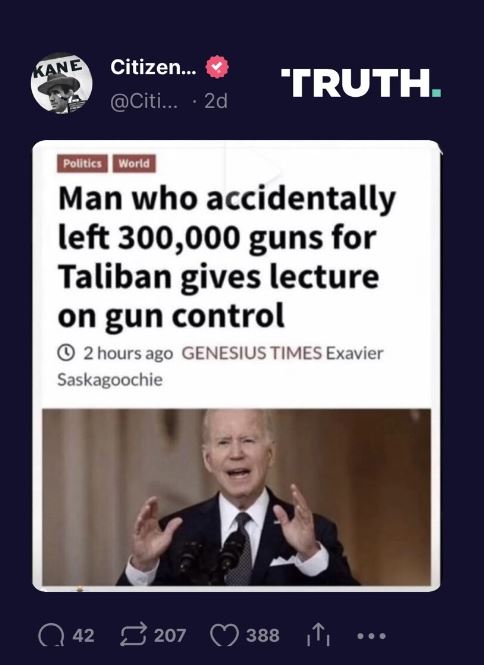The height and width of the screenshot is (665, 484).
Task: Open the reply comment bubble icon
Action: pos(51,636)
